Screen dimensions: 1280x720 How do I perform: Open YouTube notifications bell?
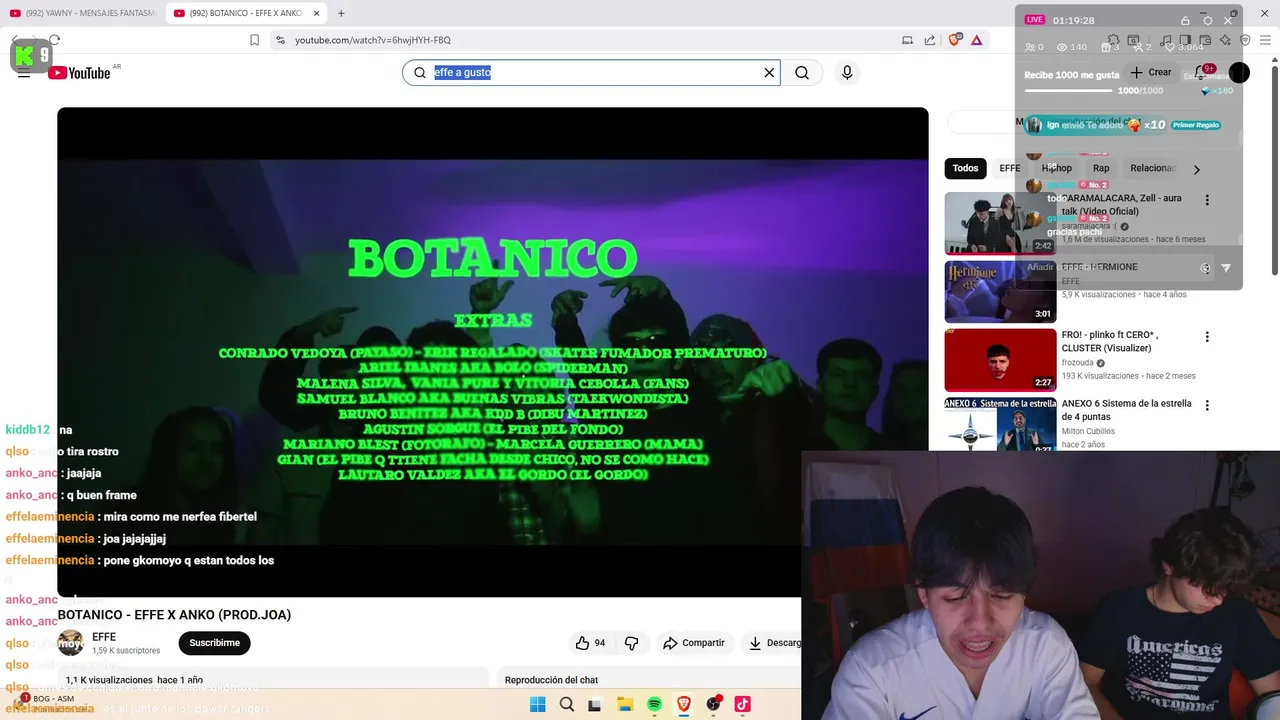[1203, 72]
